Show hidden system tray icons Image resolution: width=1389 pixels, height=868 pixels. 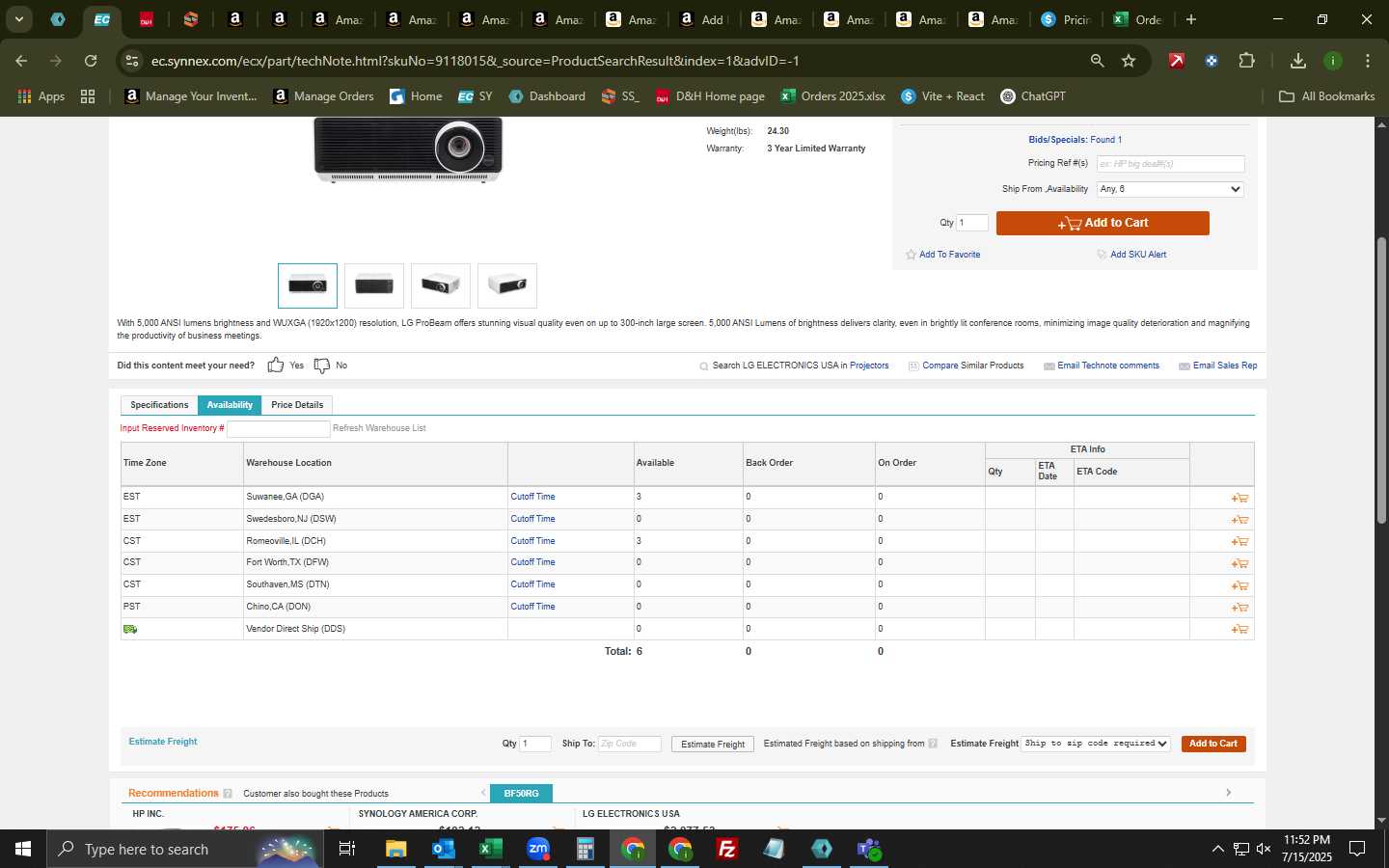click(1217, 849)
